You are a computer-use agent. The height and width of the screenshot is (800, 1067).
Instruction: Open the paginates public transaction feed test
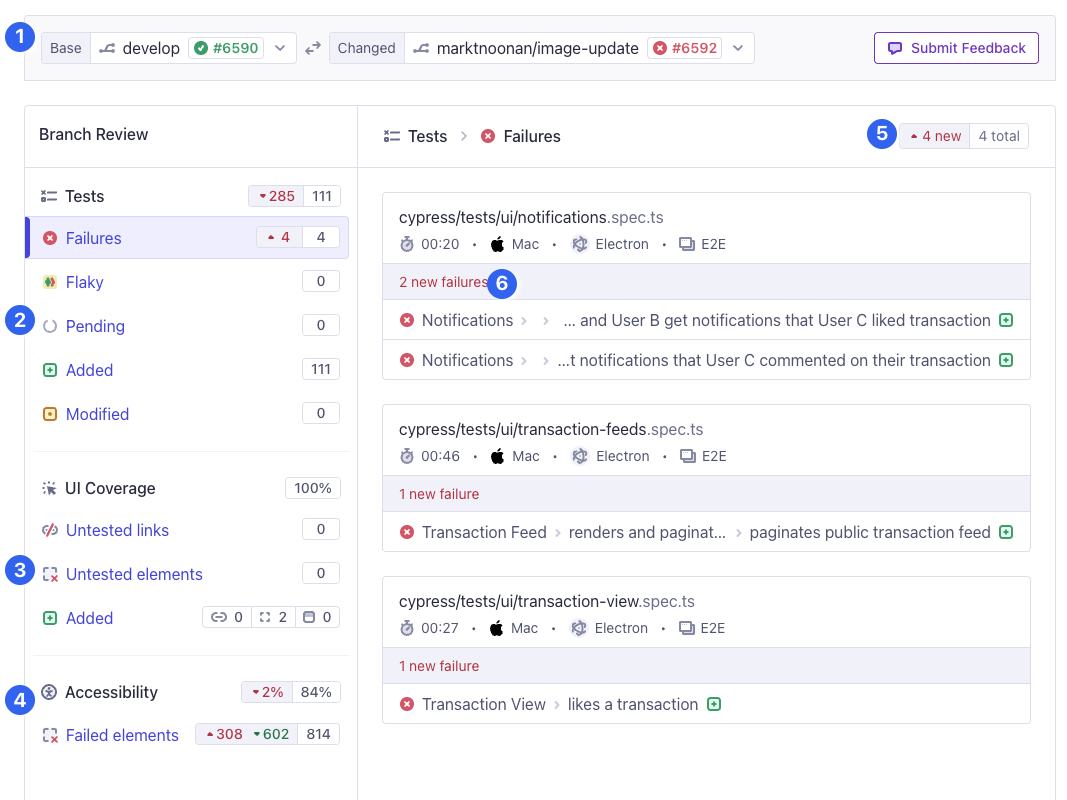[869, 532]
